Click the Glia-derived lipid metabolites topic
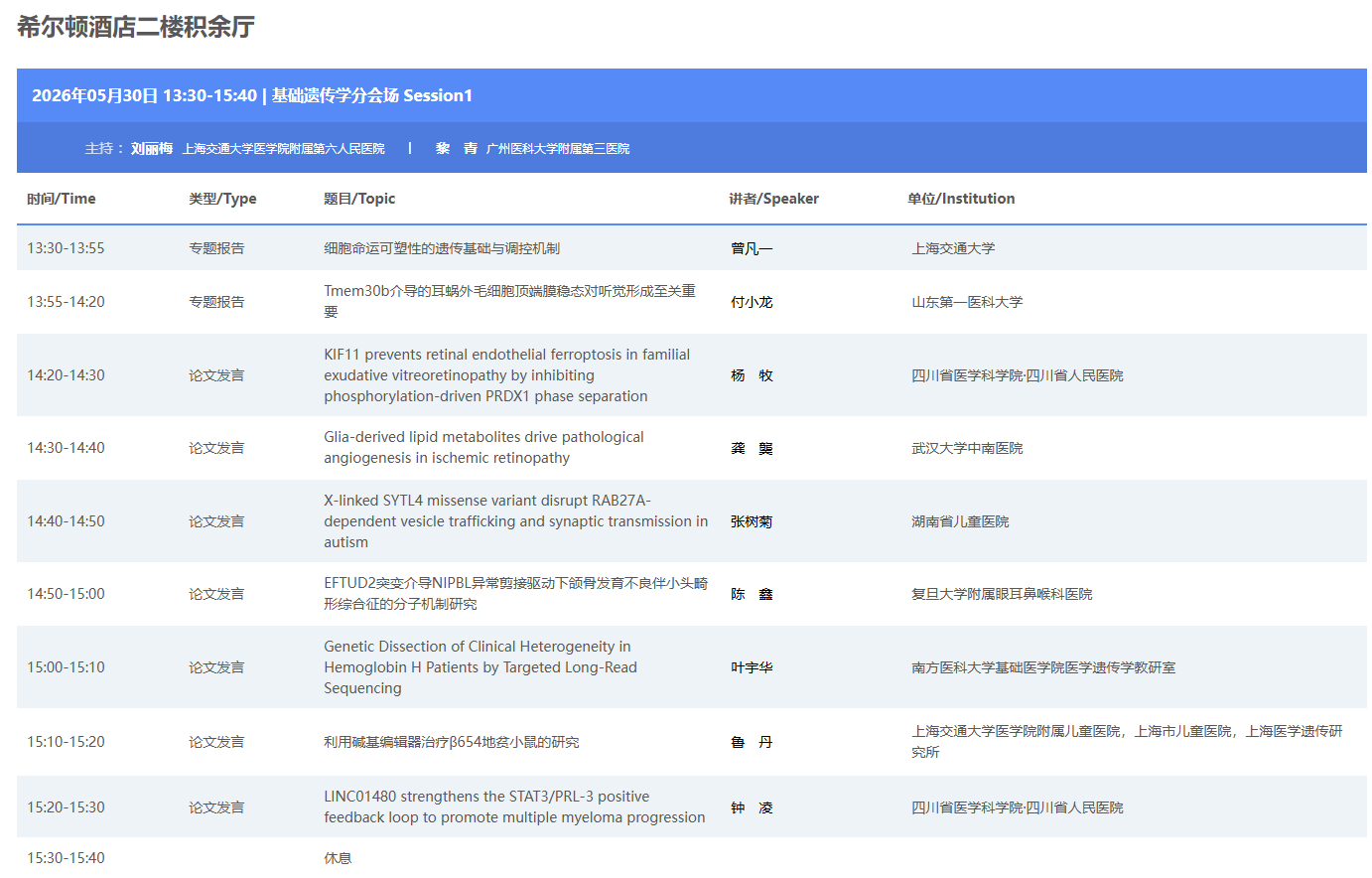 coord(483,447)
